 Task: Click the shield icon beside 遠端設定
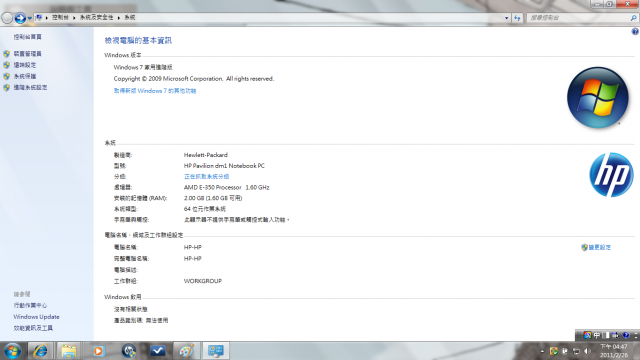tap(7, 65)
